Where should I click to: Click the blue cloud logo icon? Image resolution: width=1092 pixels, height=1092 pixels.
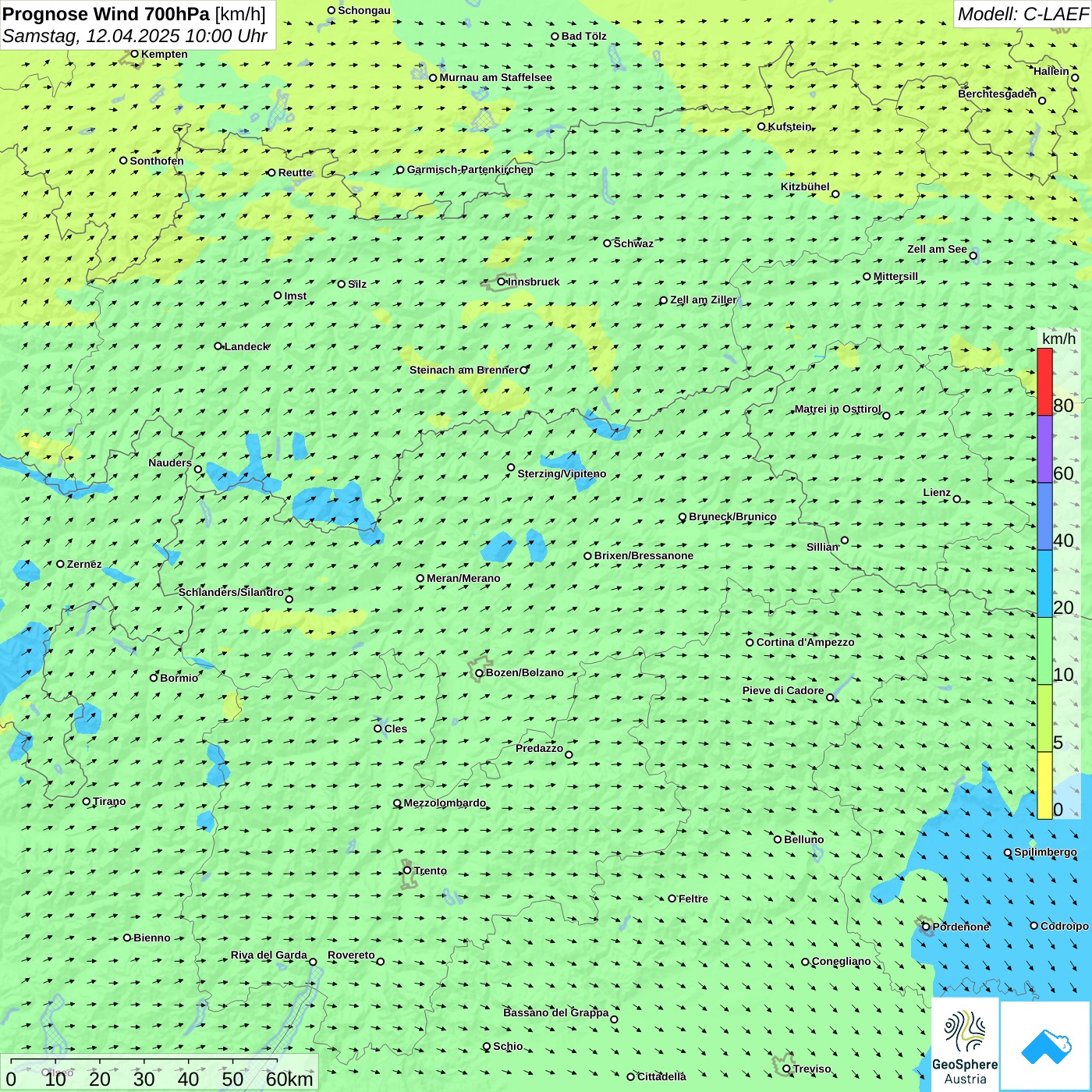click(1046, 1047)
